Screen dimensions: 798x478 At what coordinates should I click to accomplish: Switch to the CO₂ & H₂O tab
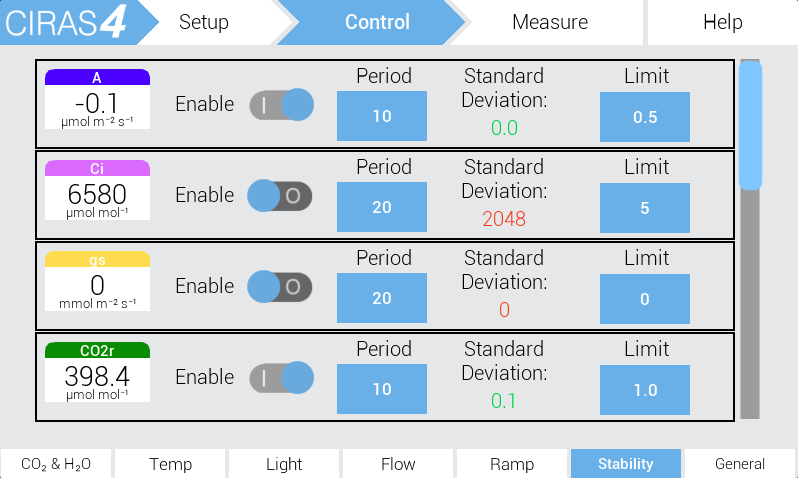pyautogui.click(x=56, y=464)
